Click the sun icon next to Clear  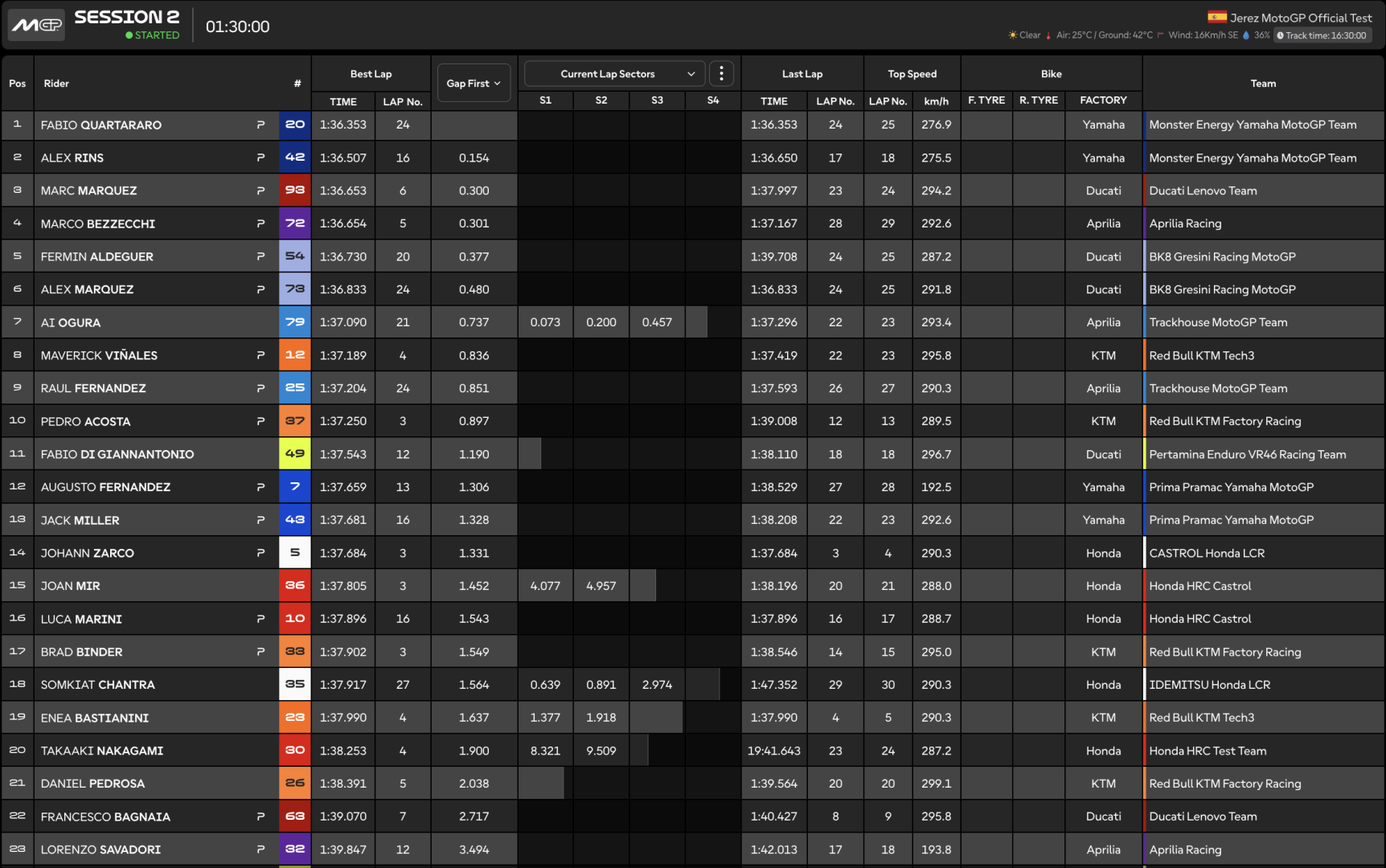coord(1013,35)
